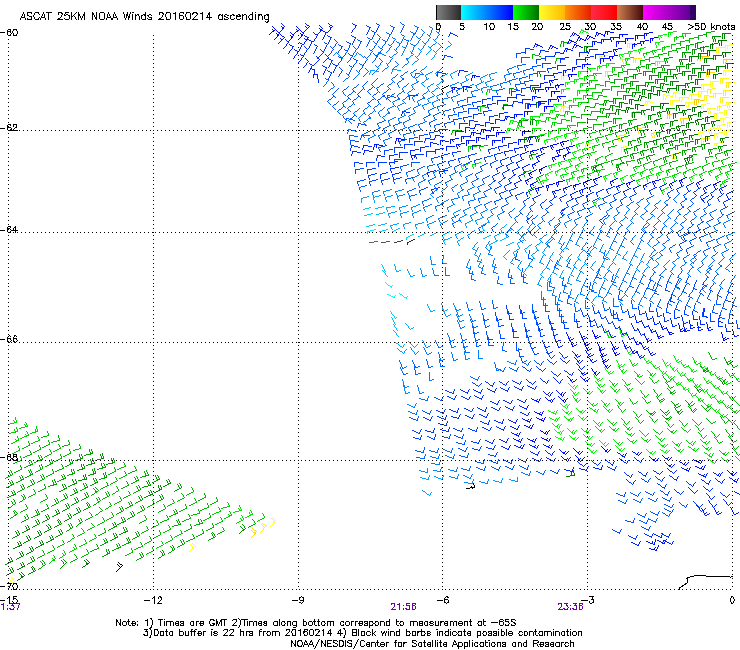Screen dimensions: 740x650
Task: Click the legend tick label '10'
Action: pos(489,27)
